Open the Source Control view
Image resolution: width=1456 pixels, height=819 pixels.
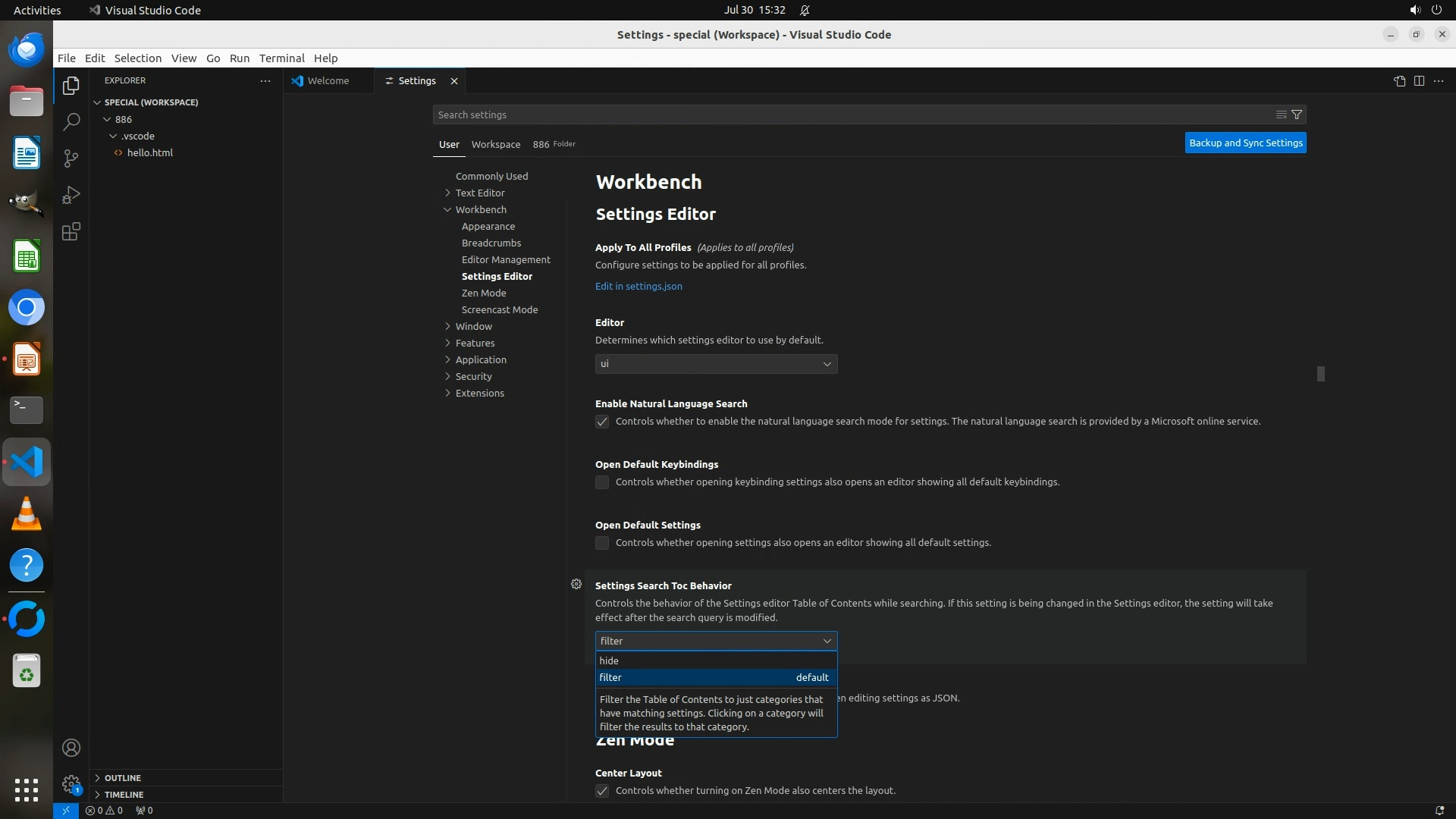(x=71, y=158)
